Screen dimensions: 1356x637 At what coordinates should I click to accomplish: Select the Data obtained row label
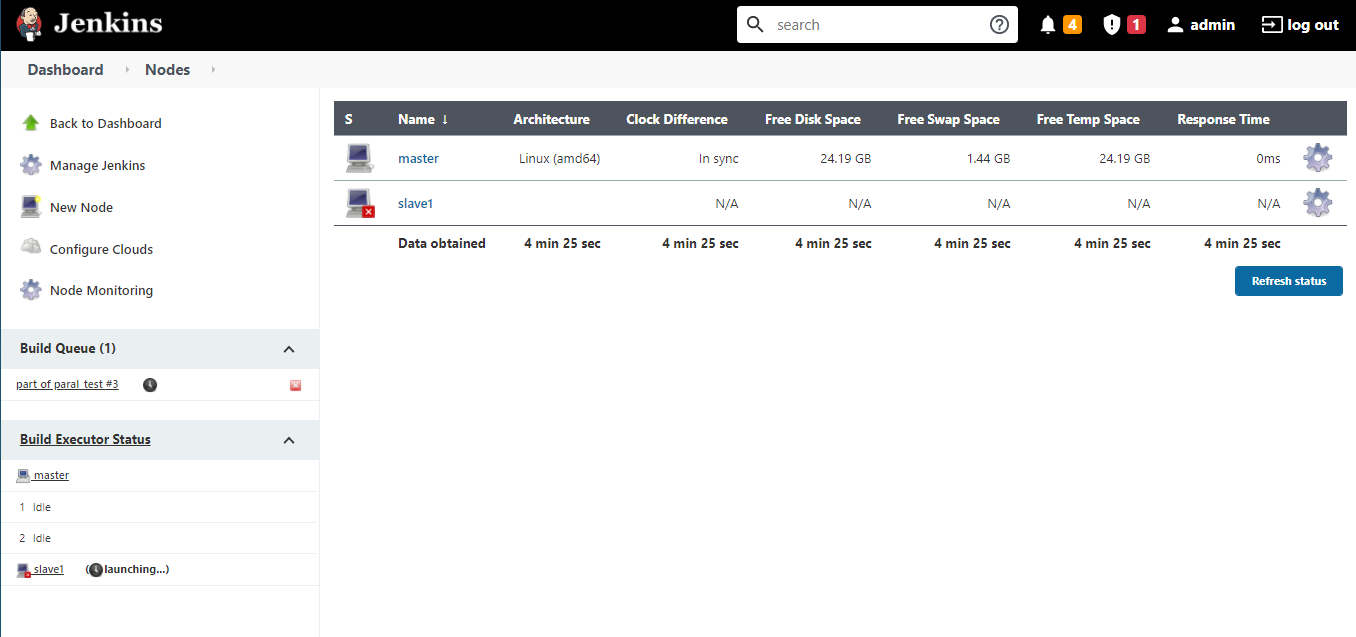point(442,243)
